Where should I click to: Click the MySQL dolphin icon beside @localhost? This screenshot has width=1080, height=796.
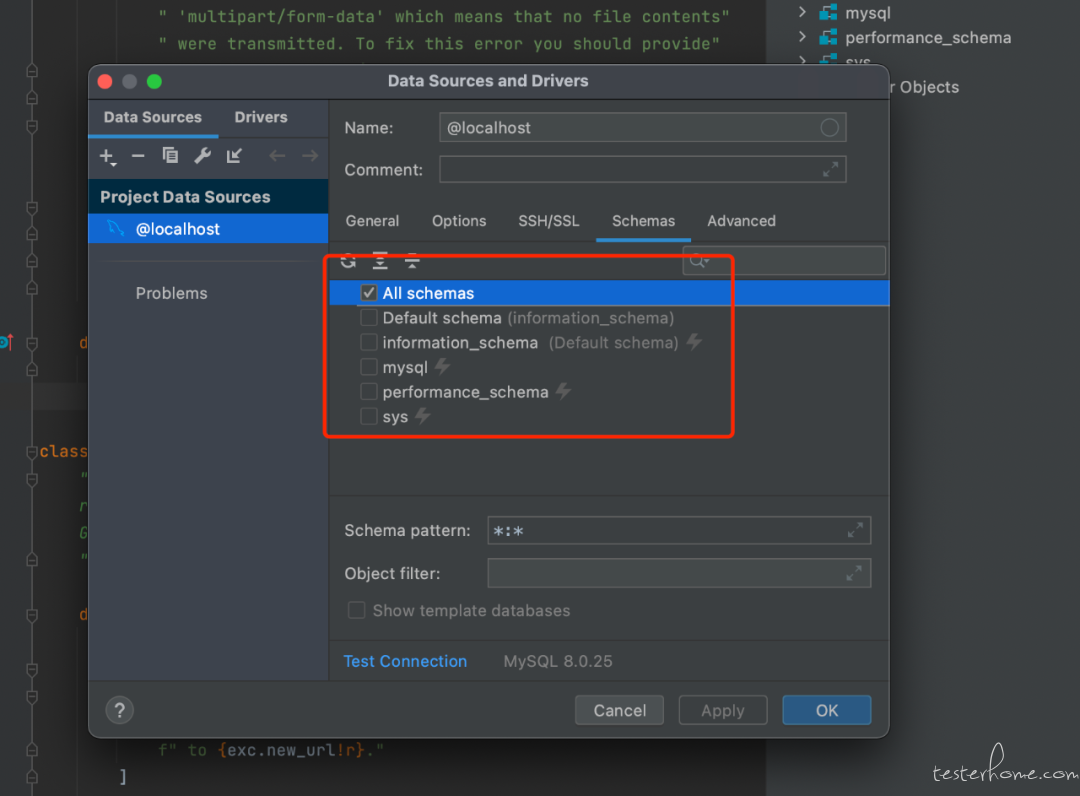click(x=116, y=229)
